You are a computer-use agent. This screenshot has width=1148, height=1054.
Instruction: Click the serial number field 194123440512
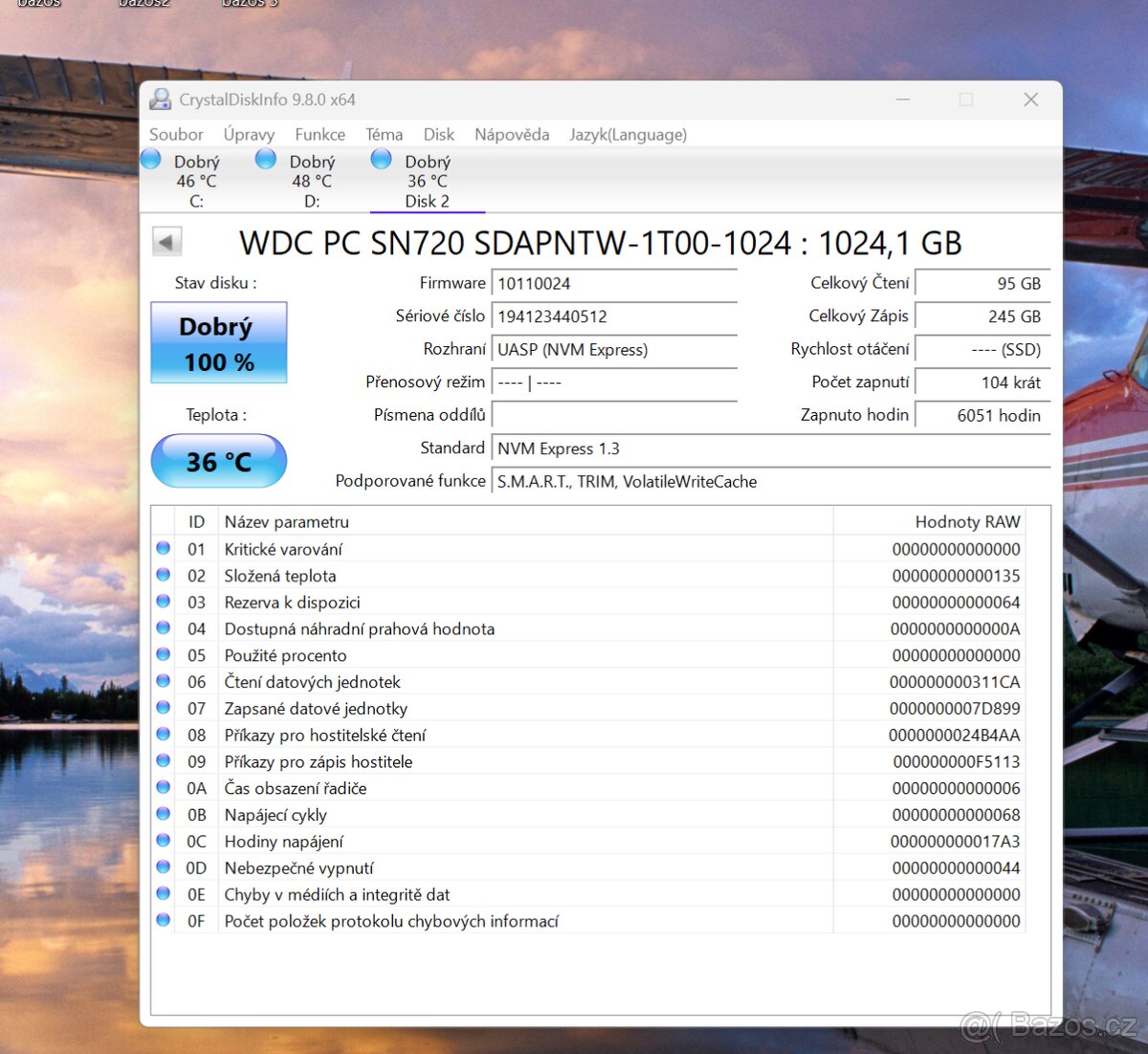point(614,317)
